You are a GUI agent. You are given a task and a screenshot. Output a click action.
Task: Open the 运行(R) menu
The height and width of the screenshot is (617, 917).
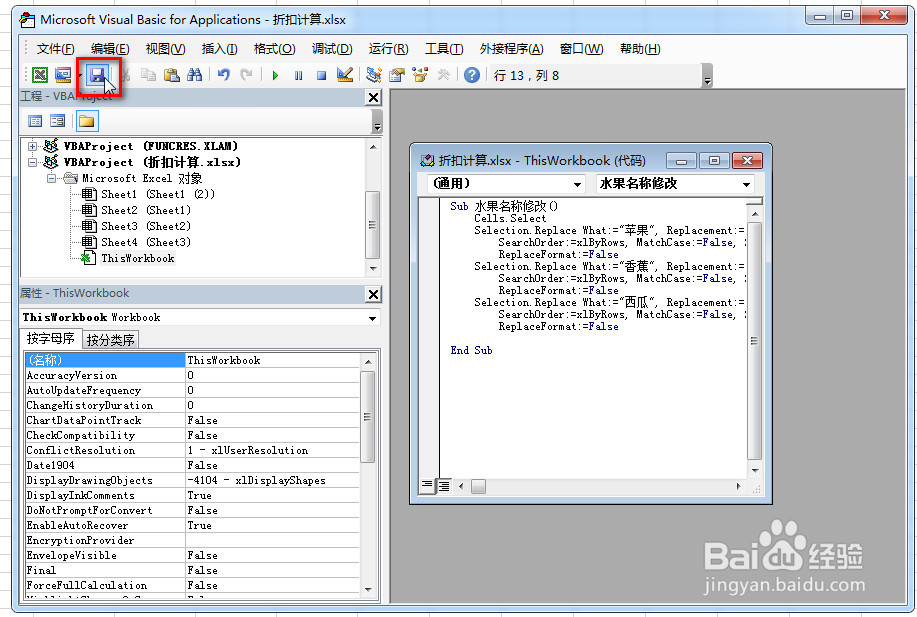click(388, 49)
